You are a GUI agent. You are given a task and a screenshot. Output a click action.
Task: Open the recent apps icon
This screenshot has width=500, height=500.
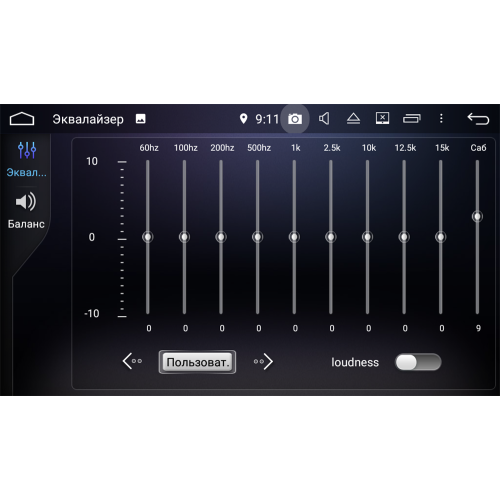point(412,119)
